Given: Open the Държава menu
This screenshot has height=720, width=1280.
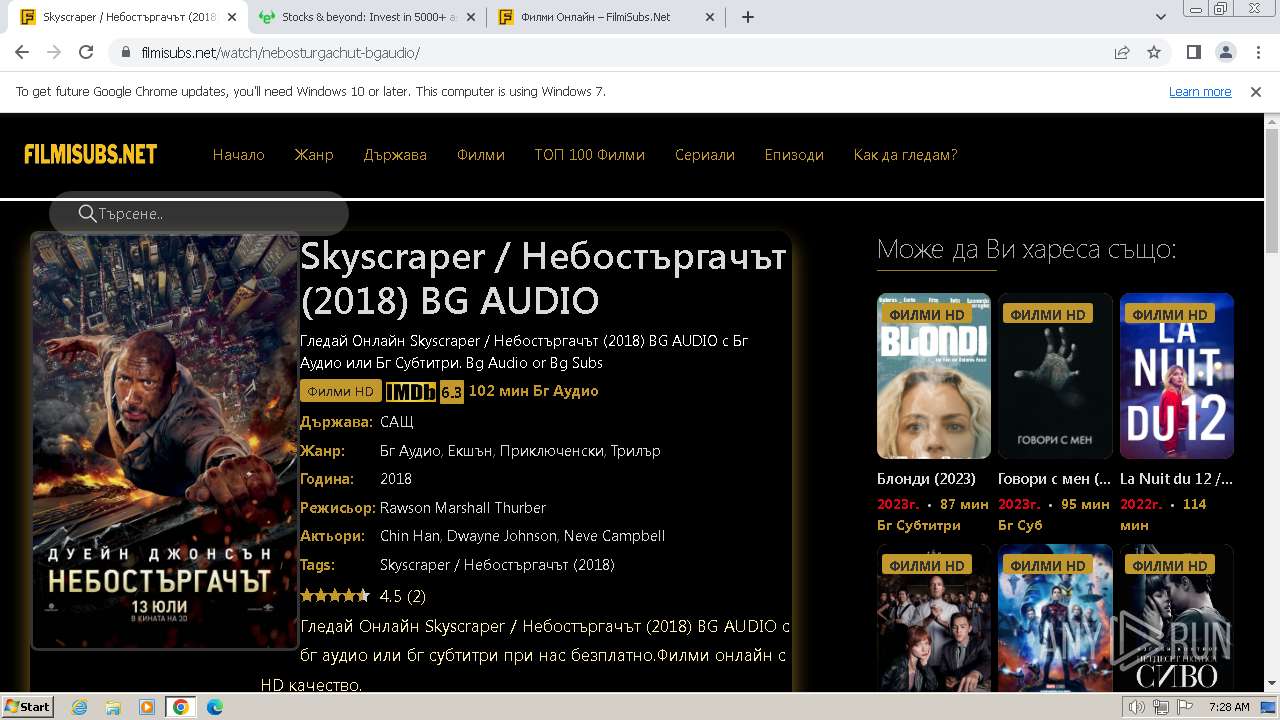Looking at the screenshot, I should pyautogui.click(x=395, y=154).
